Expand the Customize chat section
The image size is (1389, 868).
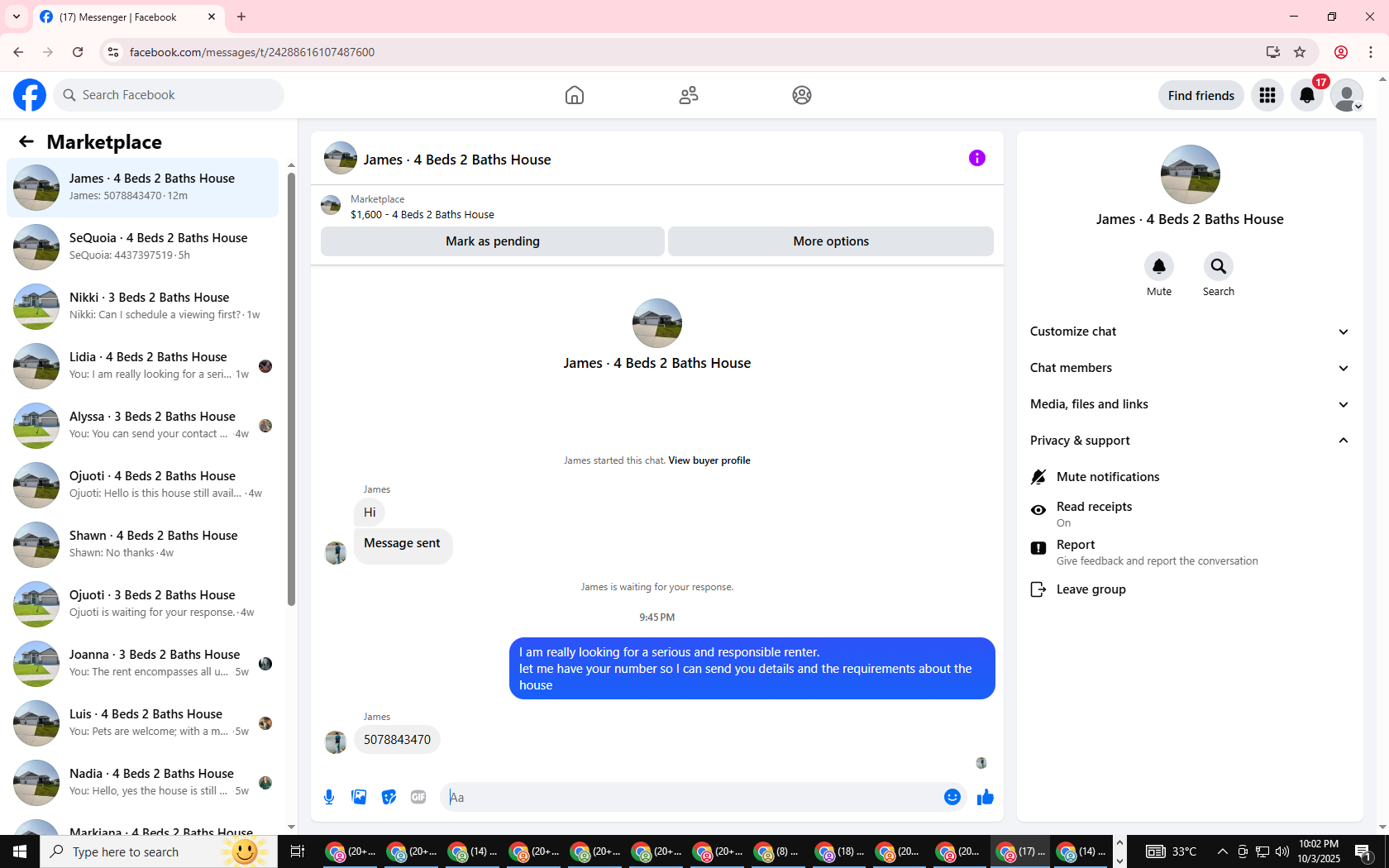pos(1189,331)
